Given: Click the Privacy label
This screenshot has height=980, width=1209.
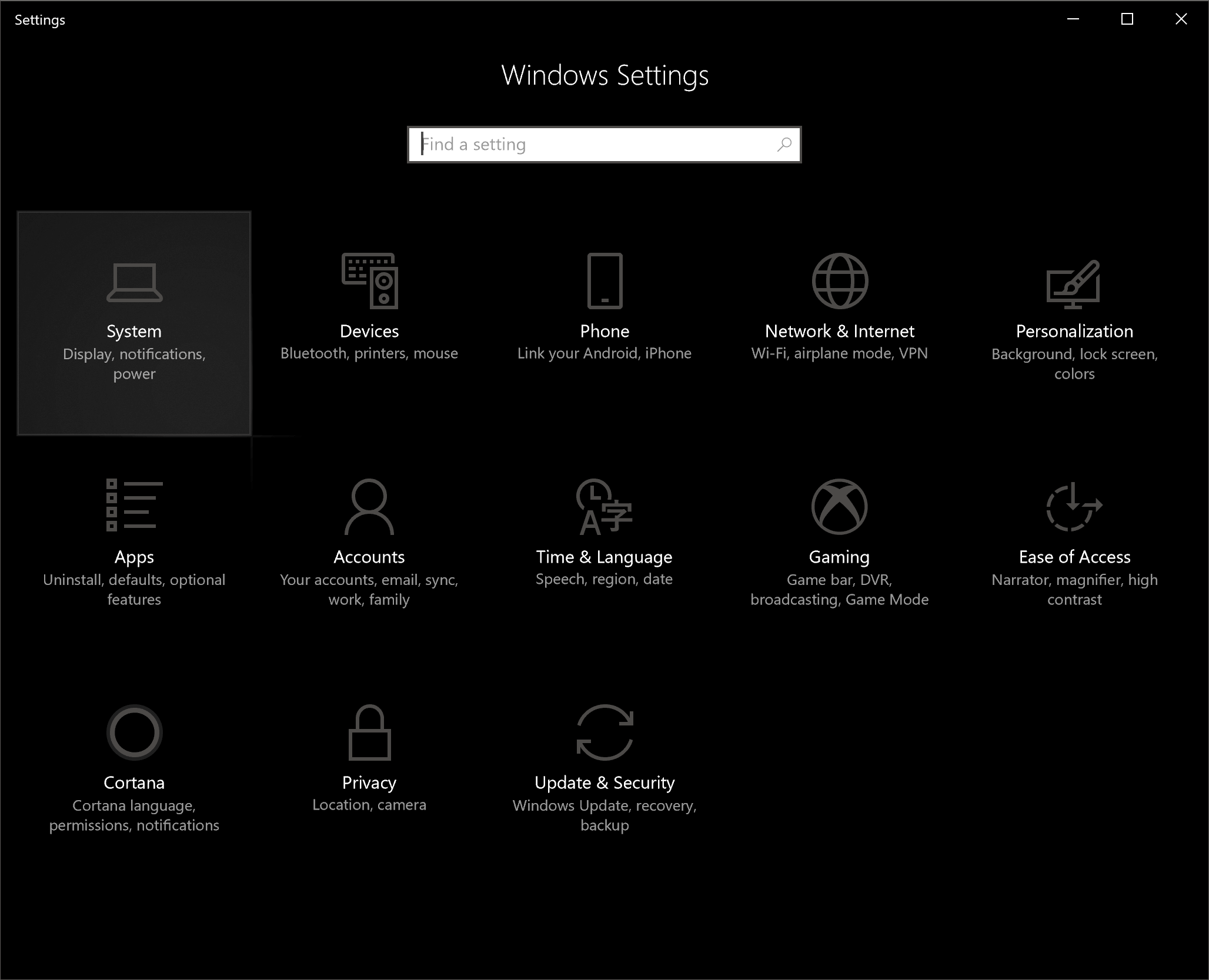Looking at the screenshot, I should [369, 782].
